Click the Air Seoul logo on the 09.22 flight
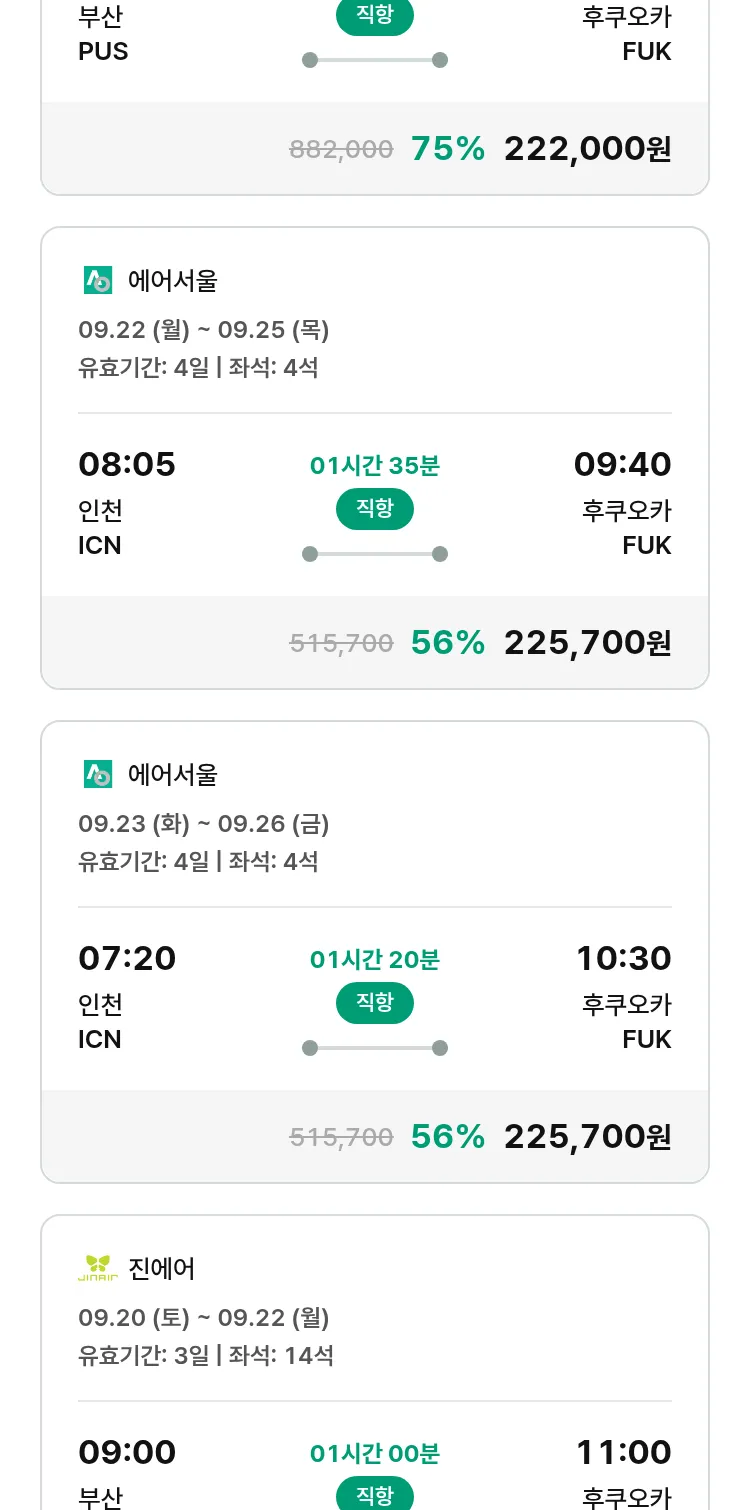 (x=98, y=281)
